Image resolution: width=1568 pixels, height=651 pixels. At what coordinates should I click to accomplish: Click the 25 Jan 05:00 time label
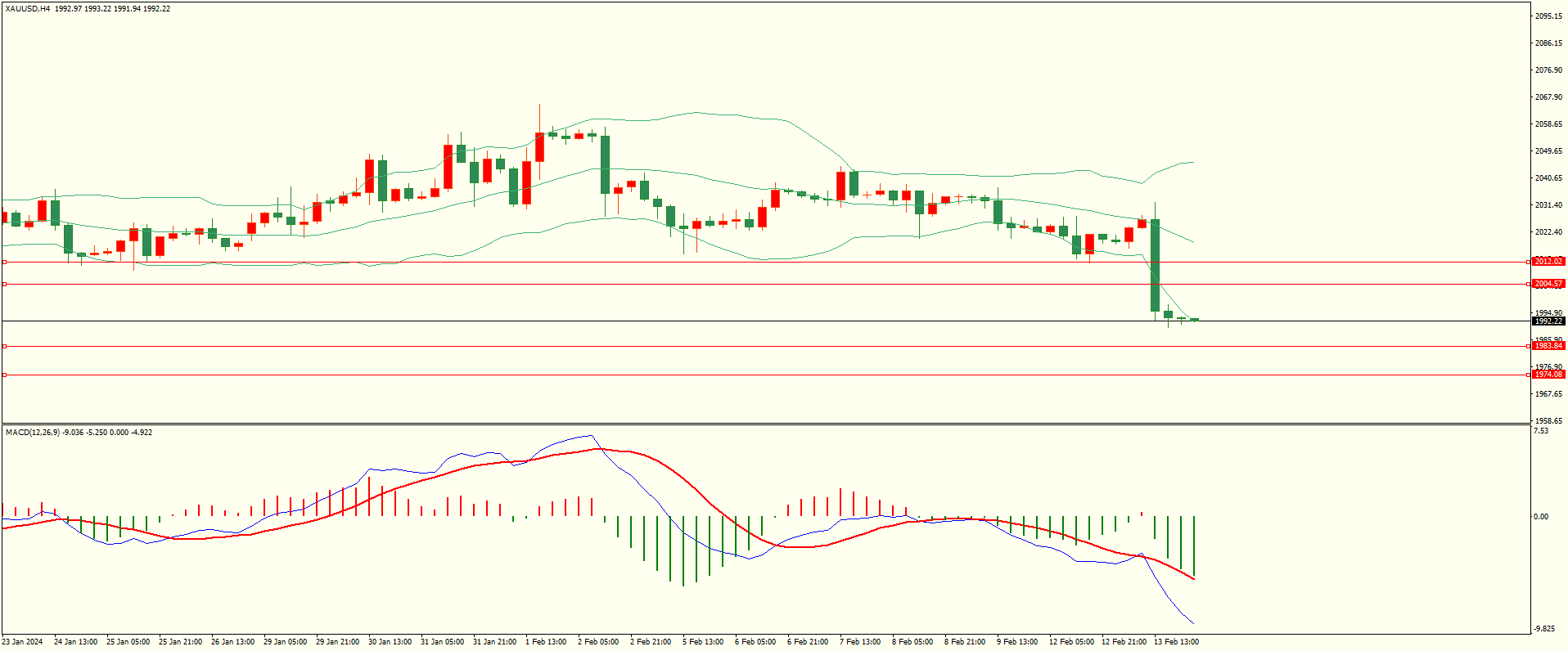click(128, 642)
